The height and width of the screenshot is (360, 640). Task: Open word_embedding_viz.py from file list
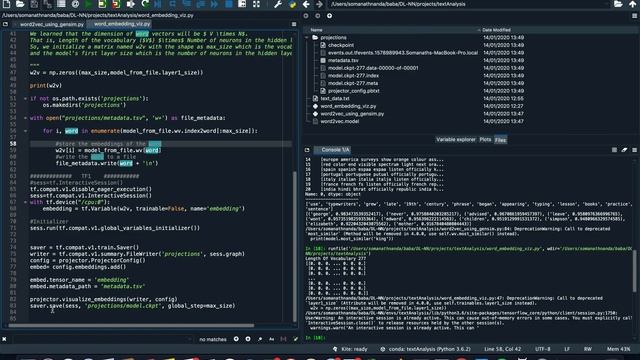click(348, 106)
